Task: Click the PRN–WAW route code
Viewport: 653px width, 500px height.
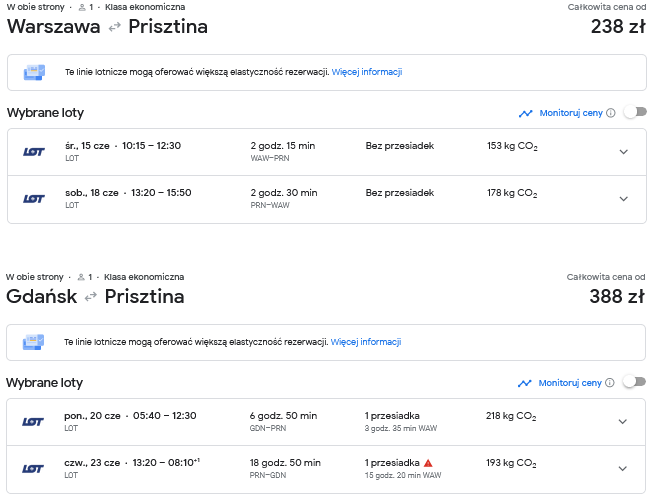Action: [x=270, y=205]
